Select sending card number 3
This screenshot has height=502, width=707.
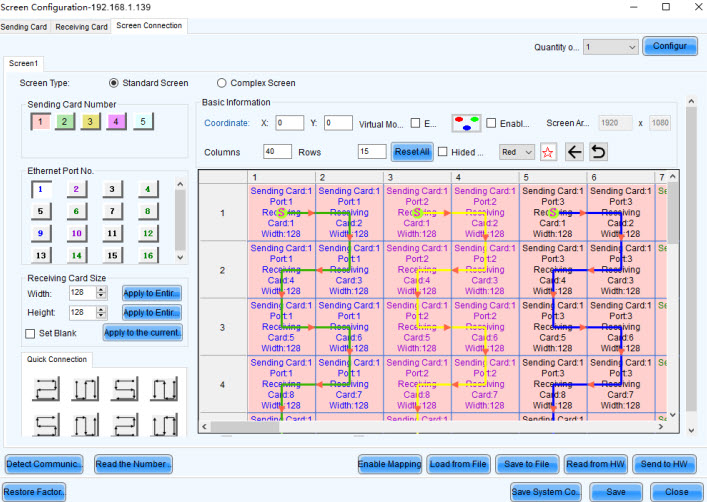(x=91, y=122)
